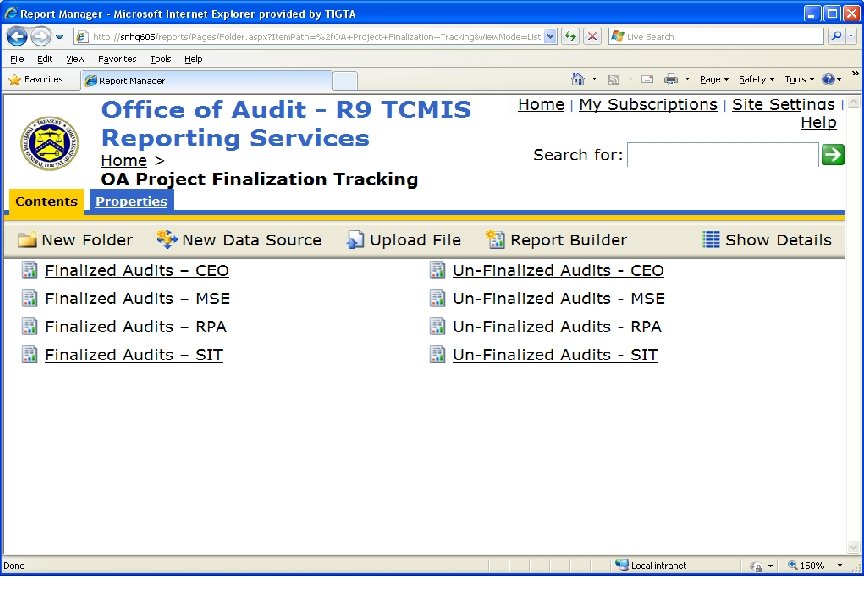Open Un-Finalized Audits - RPA report
This screenshot has width=864, height=598.
(557, 327)
